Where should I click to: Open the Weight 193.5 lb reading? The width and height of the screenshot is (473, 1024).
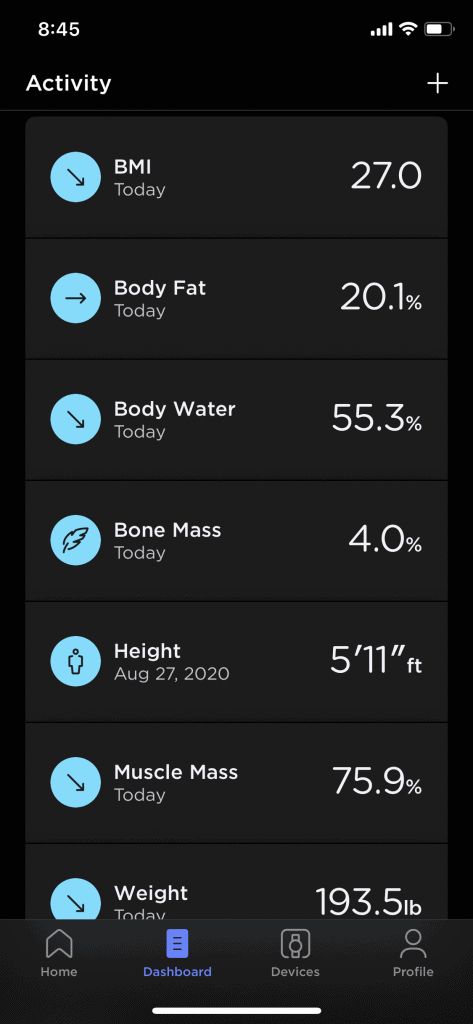[x=369, y=901]
